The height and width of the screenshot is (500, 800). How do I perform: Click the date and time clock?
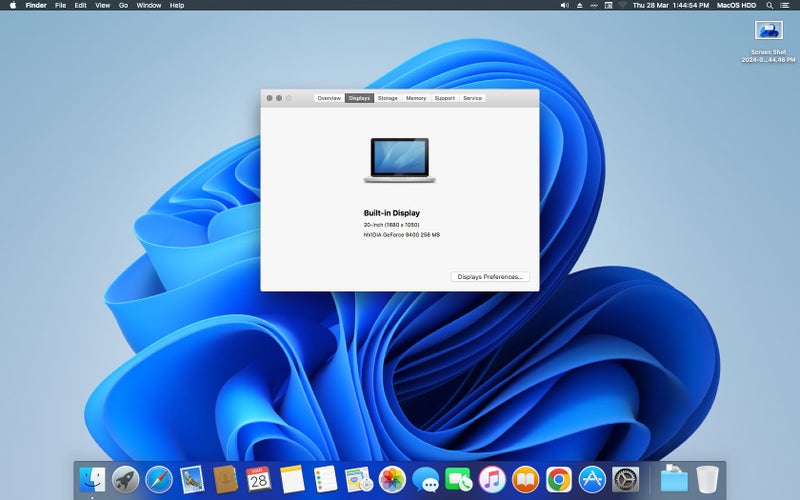pos(670,5)
